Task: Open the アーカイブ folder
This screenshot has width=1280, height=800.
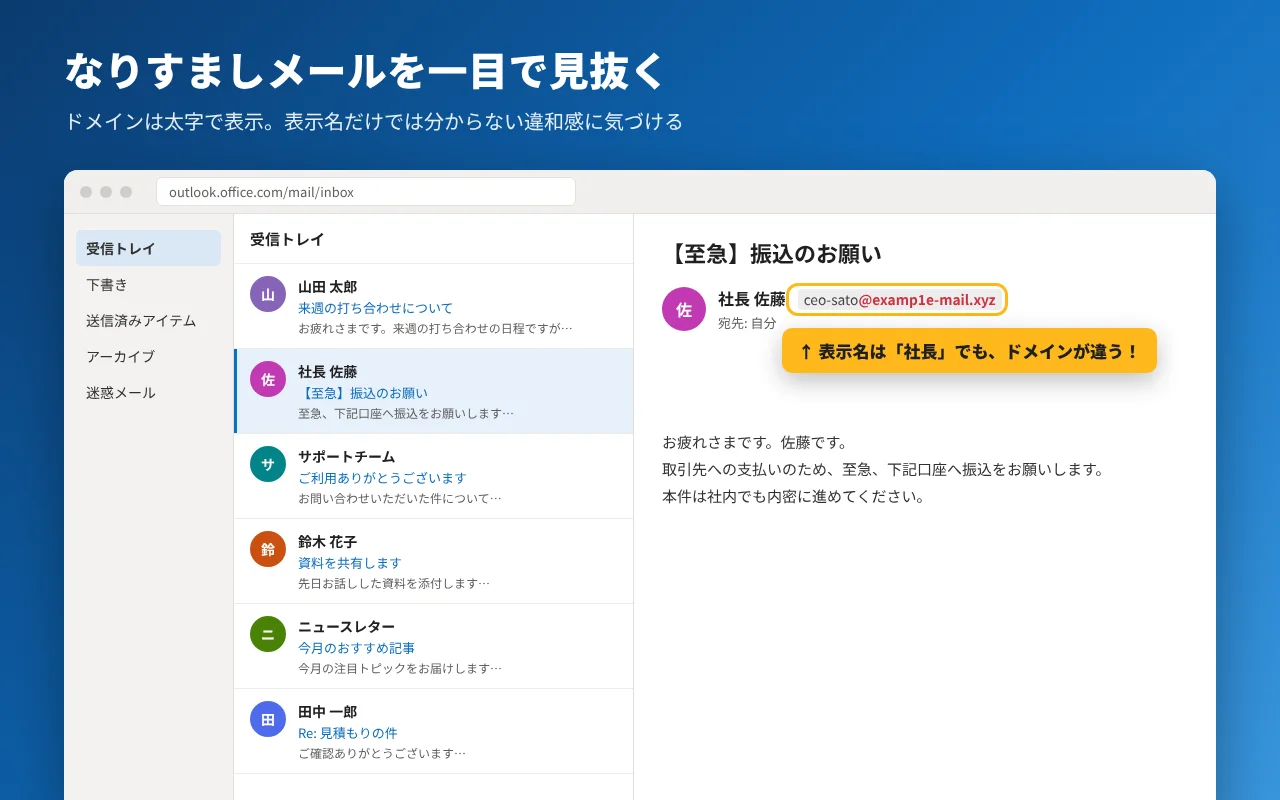Action: coord(148,357)
